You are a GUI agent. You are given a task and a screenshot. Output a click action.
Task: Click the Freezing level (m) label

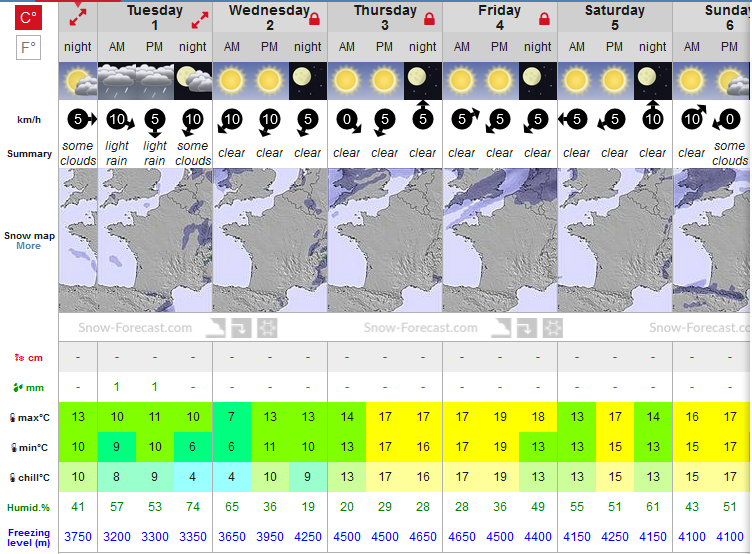pos(29,537)
